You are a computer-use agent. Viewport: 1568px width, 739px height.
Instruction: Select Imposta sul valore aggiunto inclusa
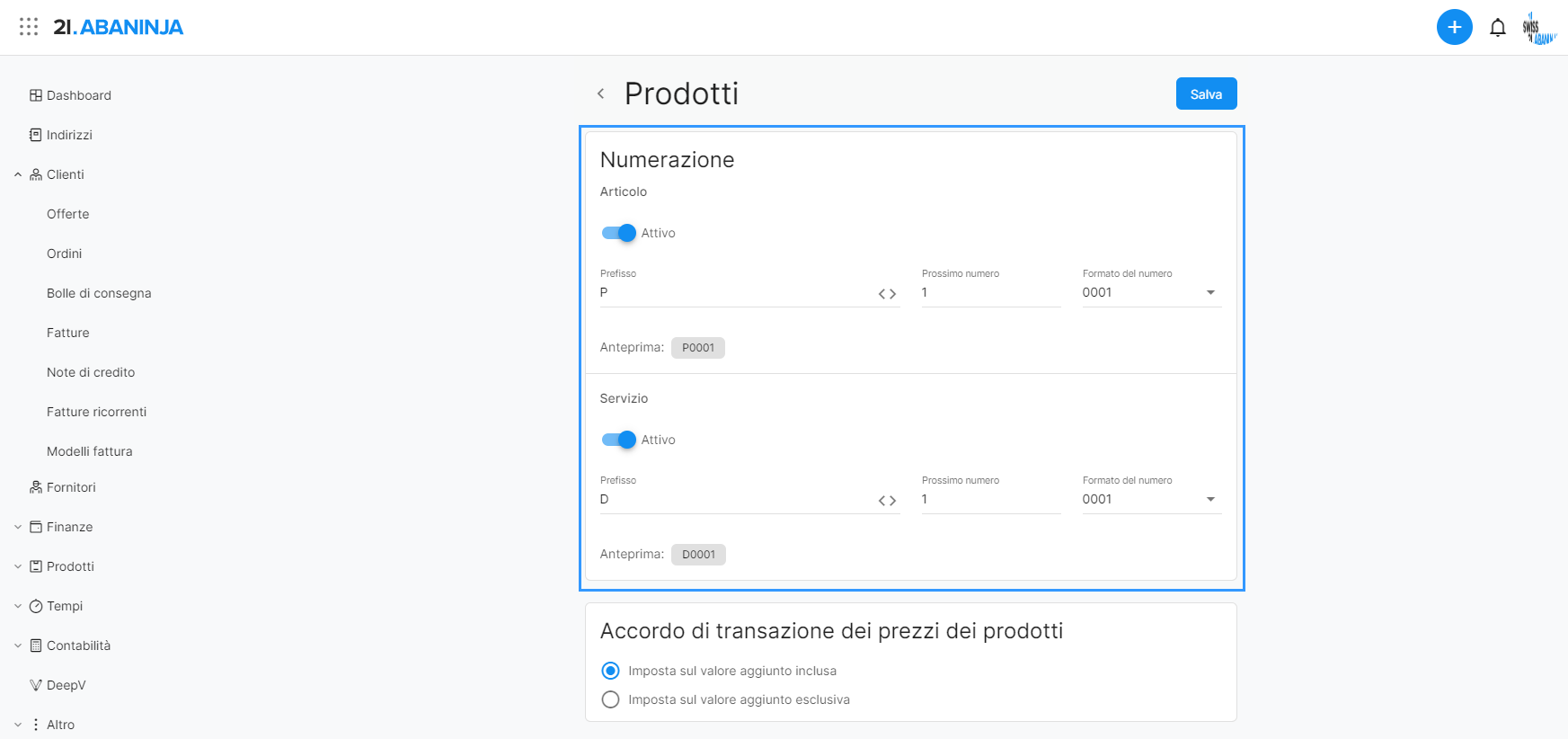[x=611, y=671]
